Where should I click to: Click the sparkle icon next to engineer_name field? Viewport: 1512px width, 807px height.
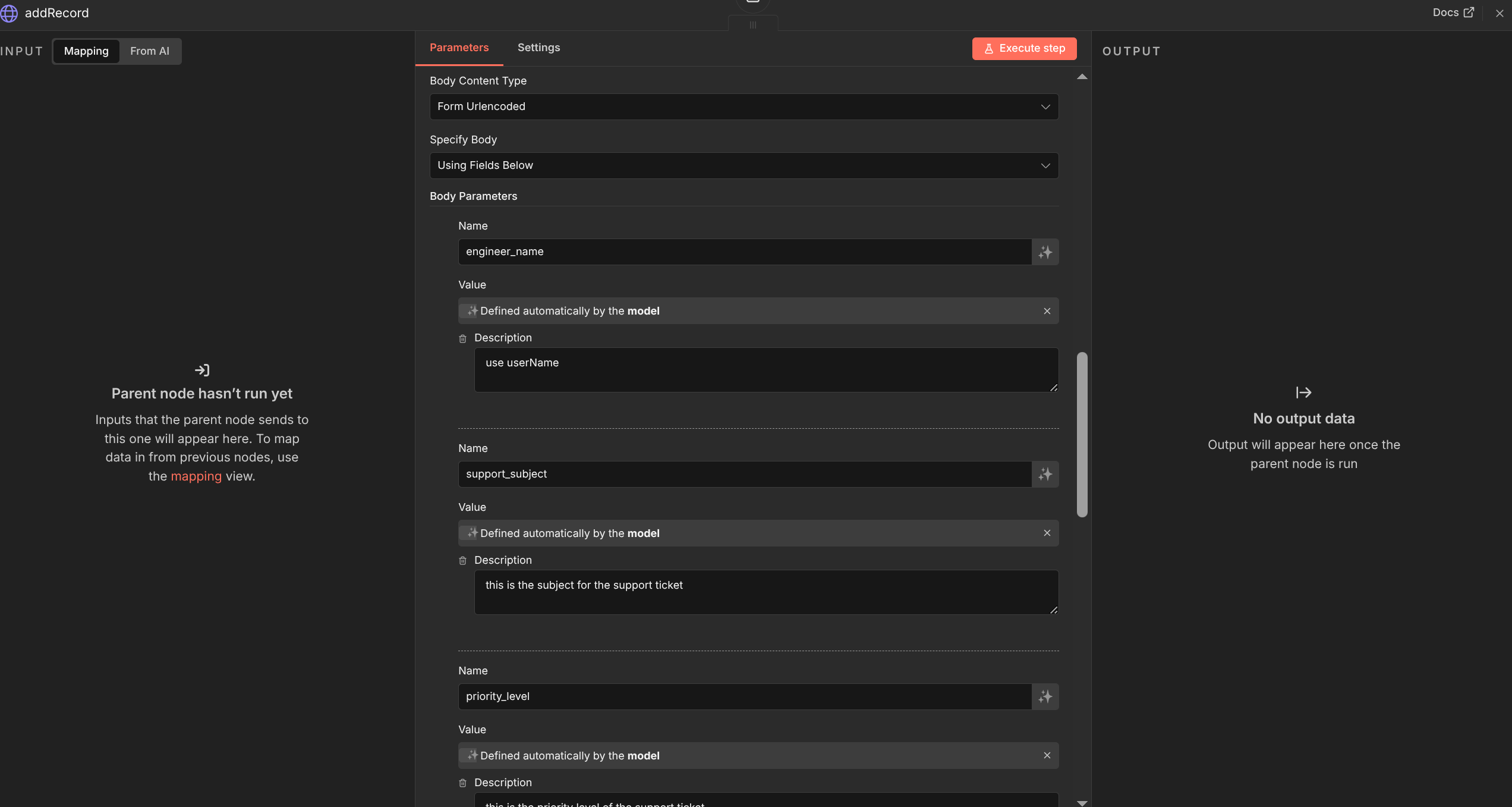click(x=1044, y=252)
